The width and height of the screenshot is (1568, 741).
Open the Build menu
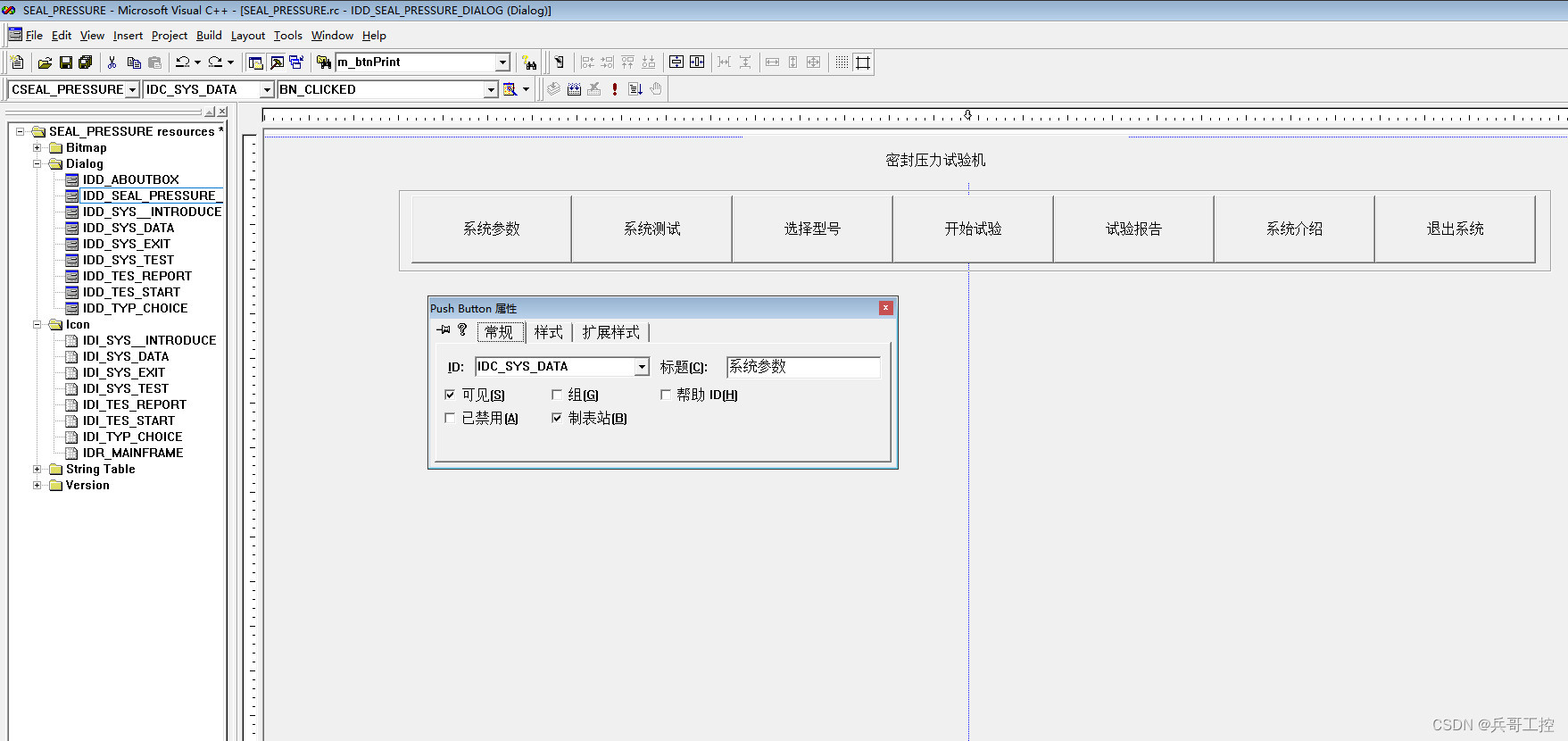click(x=209, y=36)
